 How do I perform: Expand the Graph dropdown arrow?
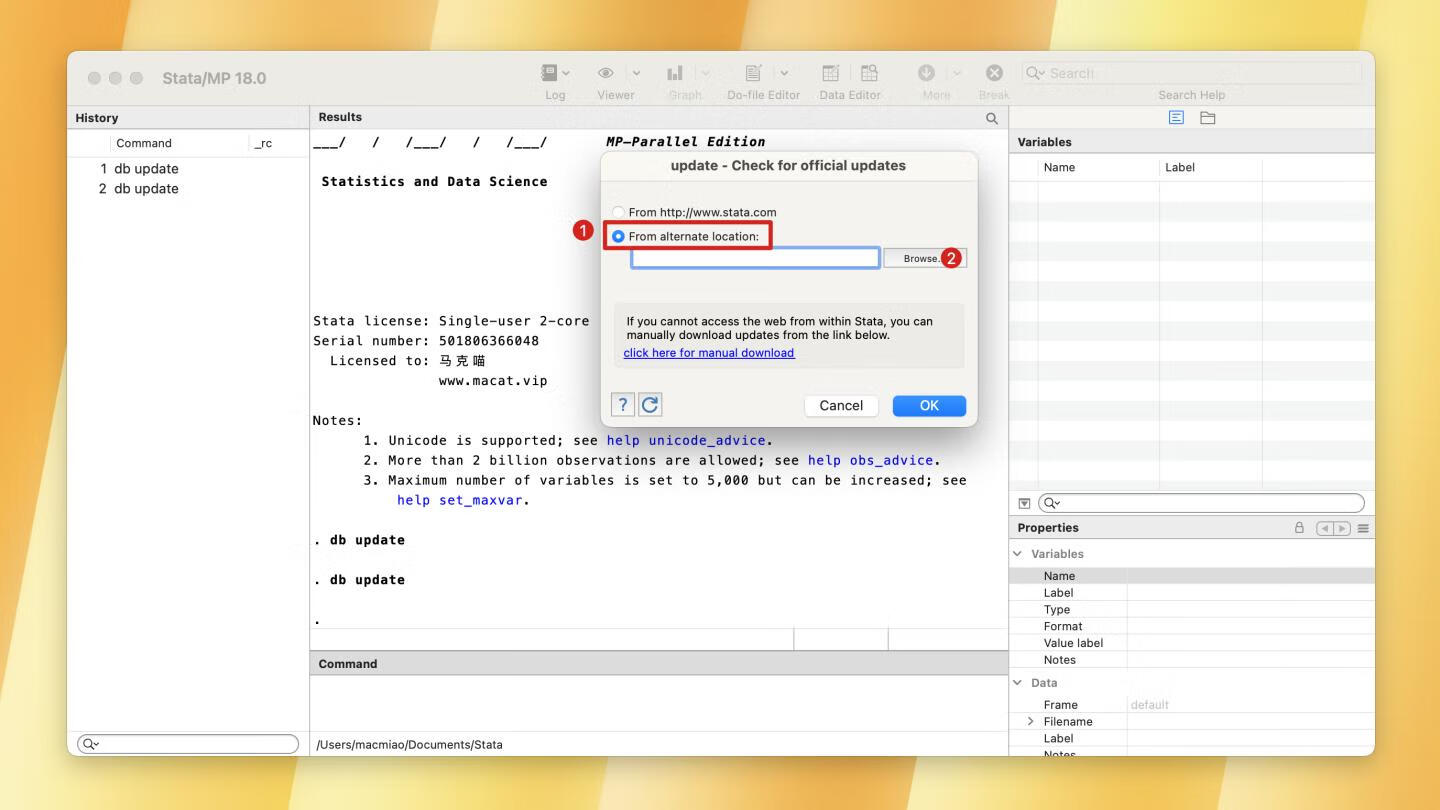706,73
